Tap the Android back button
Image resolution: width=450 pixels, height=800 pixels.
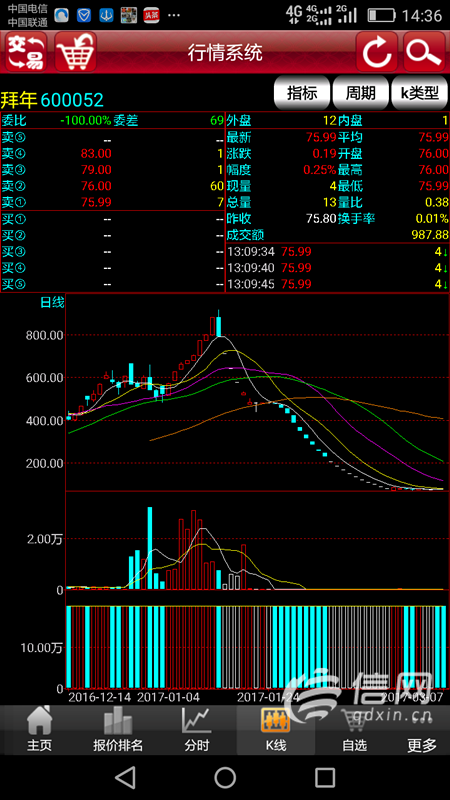click(125, 778)
